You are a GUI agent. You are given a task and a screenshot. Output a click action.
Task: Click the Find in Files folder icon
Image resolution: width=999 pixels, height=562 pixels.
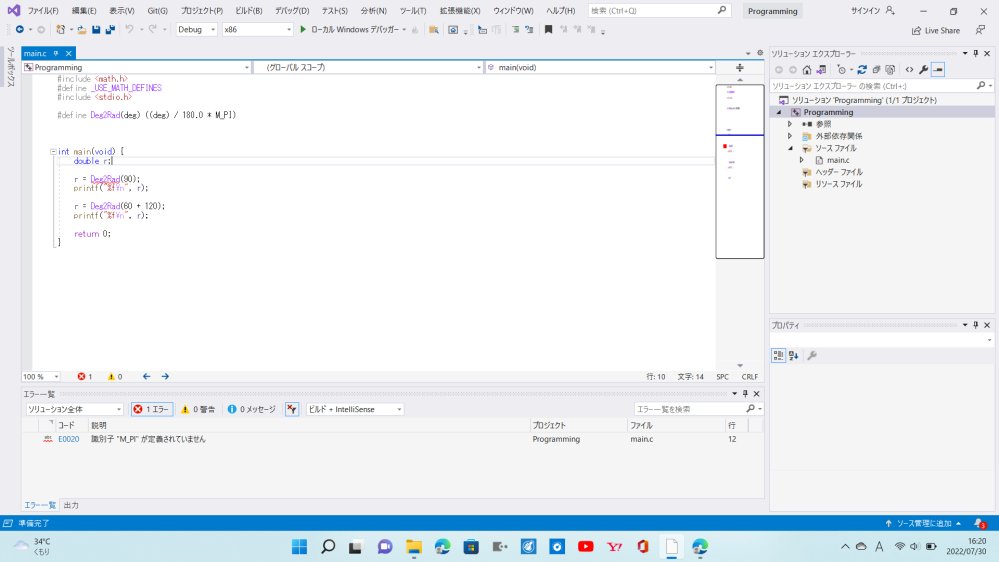(434, 29)
